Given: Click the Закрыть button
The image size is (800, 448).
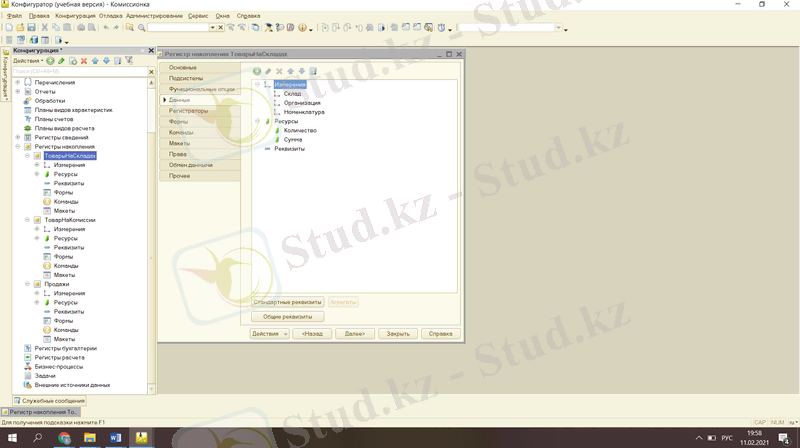Looking at the screenshot, I should coord(398,334).
